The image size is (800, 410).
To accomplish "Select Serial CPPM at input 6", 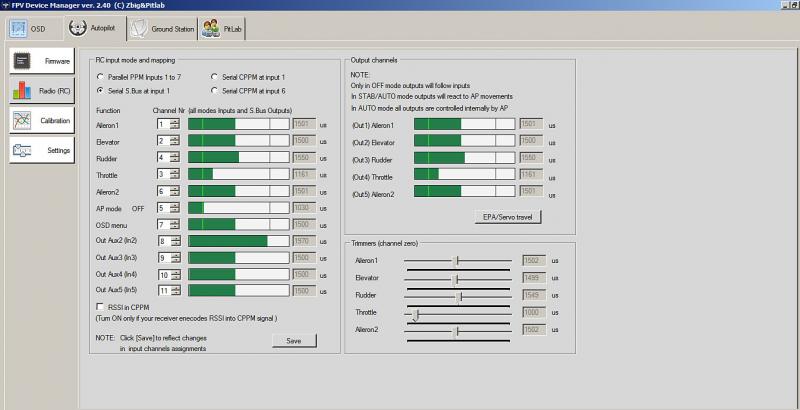I will (x=214, y=90).
